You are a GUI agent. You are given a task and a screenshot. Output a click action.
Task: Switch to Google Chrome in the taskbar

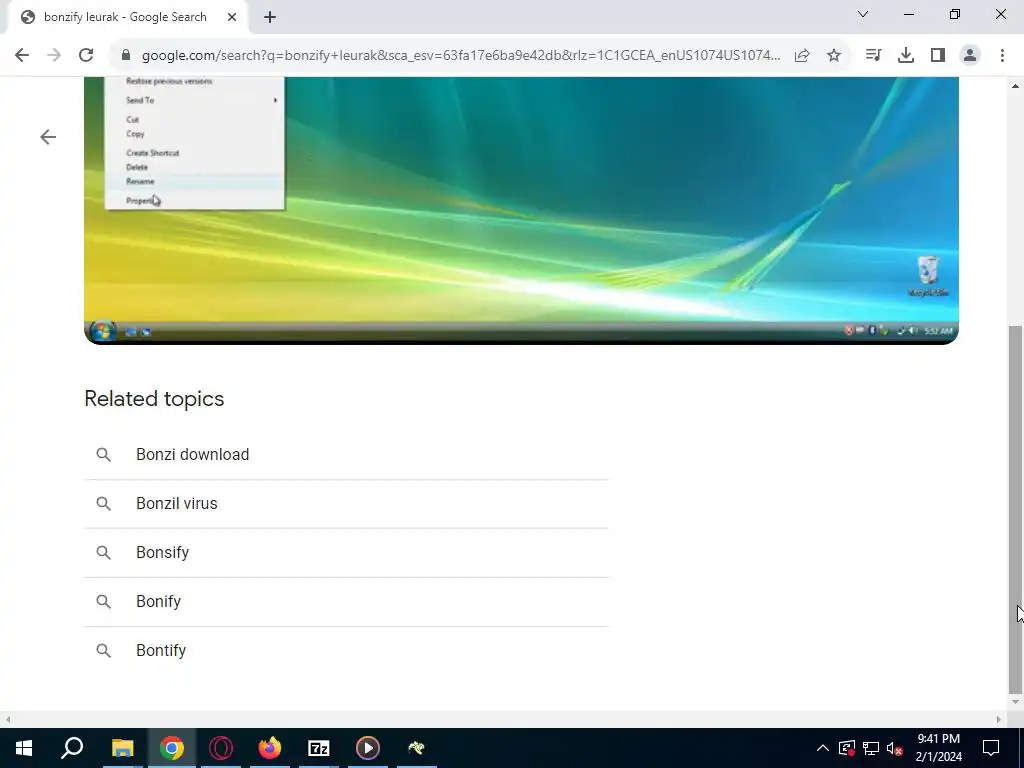172,748
